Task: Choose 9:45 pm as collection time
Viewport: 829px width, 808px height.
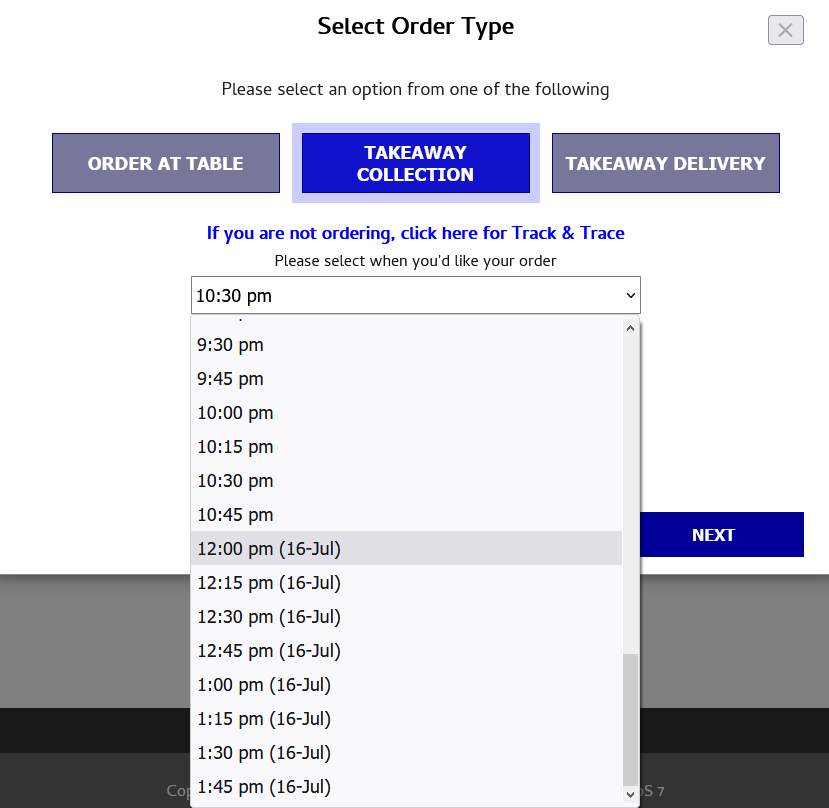Action: coord(230,378)
